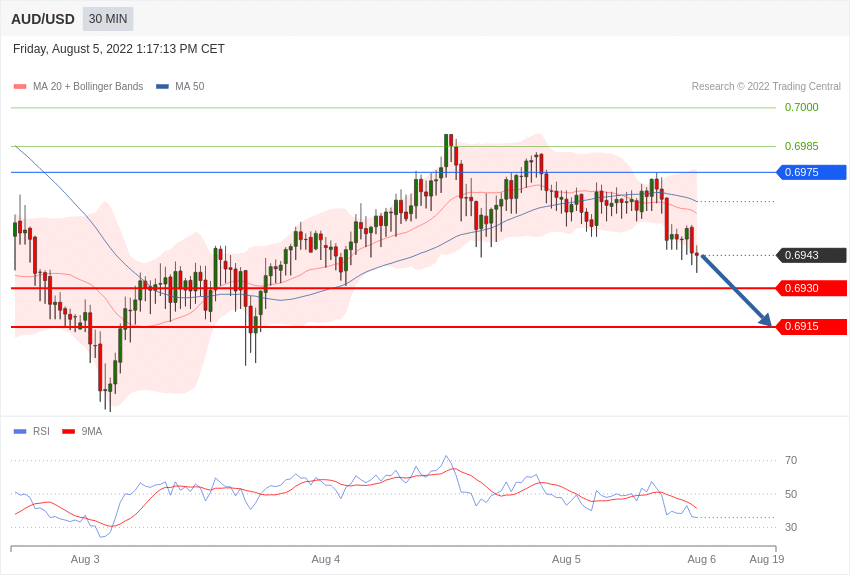Click the MA 20 + Bollinger Bands swatch
Screen dimensions: 850x576
(20, 87)
